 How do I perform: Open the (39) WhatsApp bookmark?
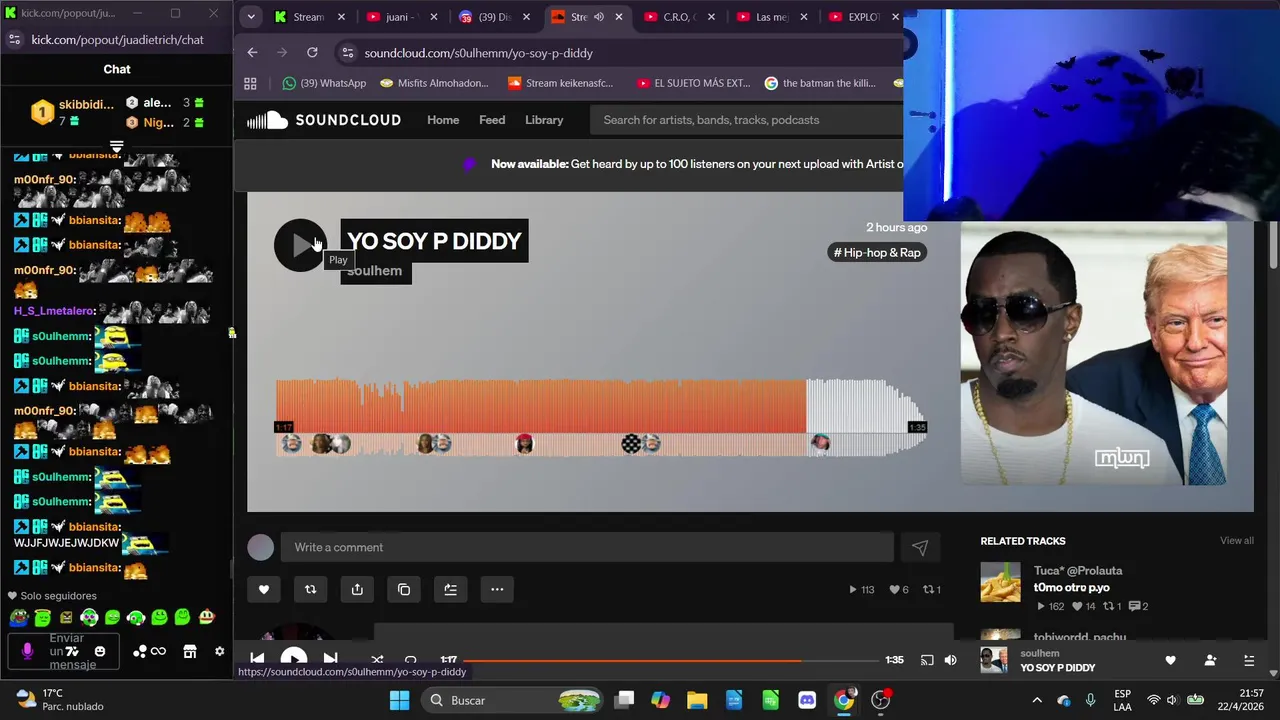[x=324, y=83]
